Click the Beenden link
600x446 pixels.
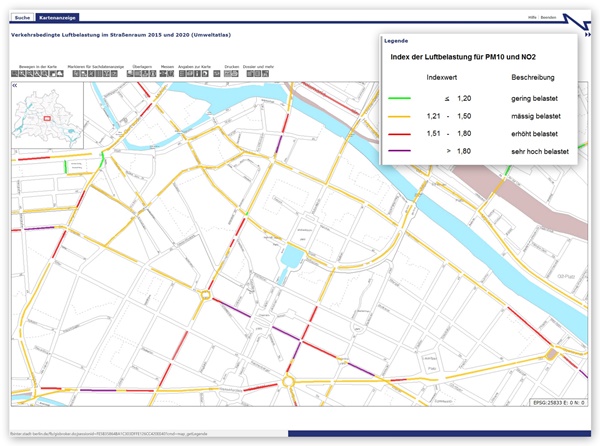(548, 19)
